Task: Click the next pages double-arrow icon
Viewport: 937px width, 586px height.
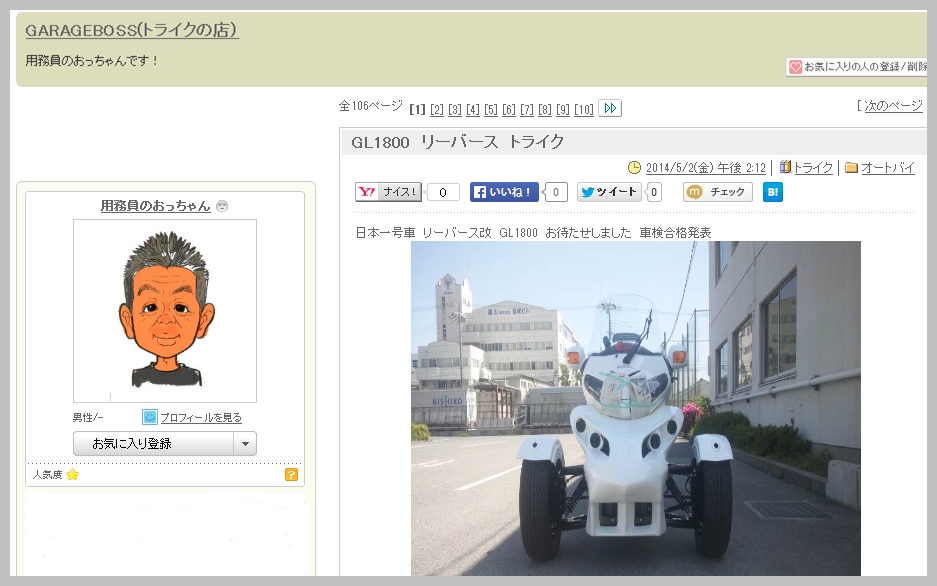Action: [x=610, y=108]
